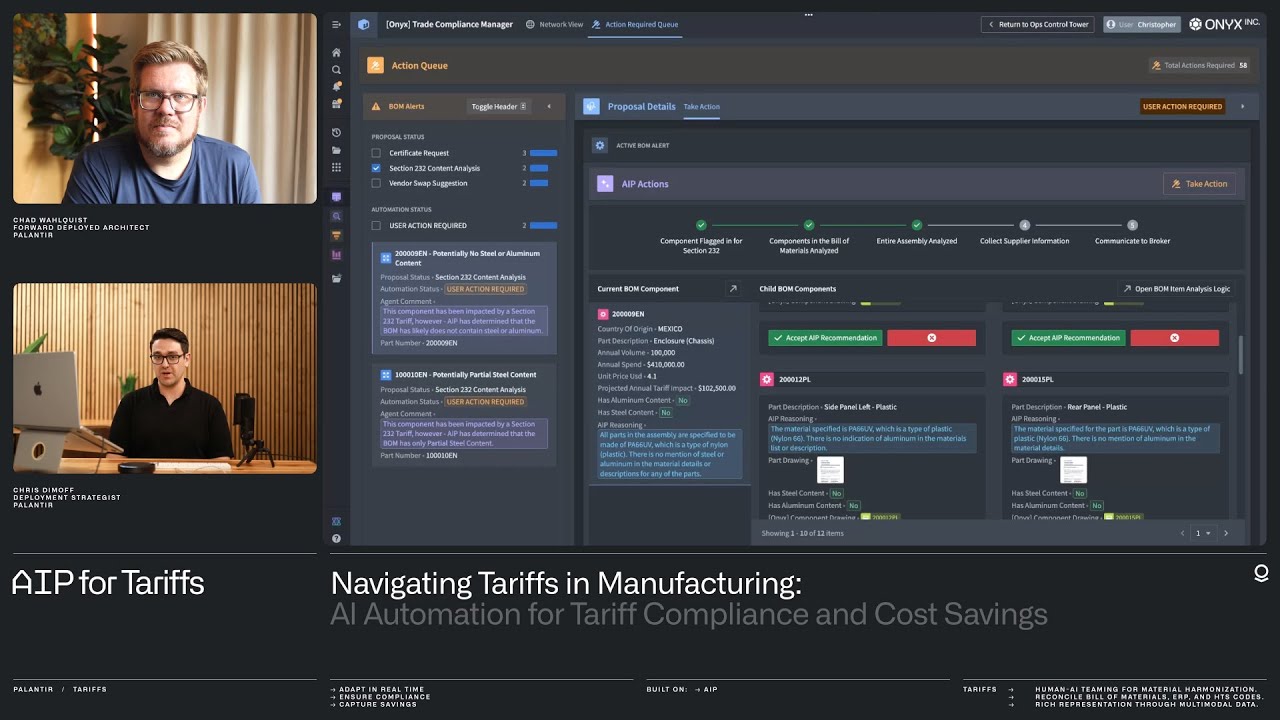The width and height of the screenshot is (1280, 720).
Task: Click blue count bar for Vendor Swap Suggestion
Action: (x=539, y=183)
